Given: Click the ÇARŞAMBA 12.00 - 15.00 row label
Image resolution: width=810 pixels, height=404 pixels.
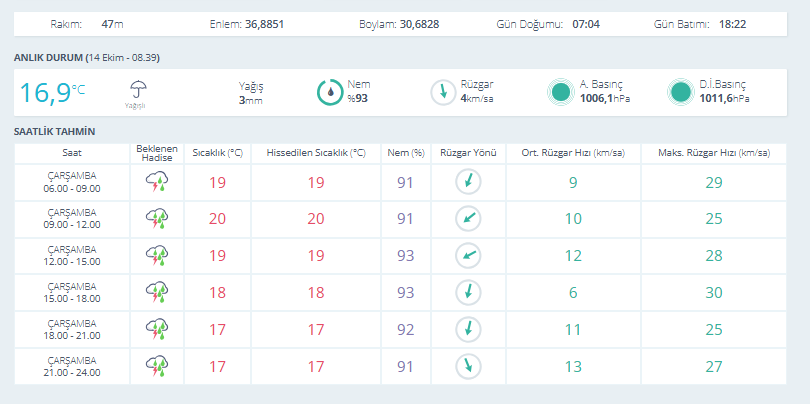Looking at the screenshot, I should 72,256.
